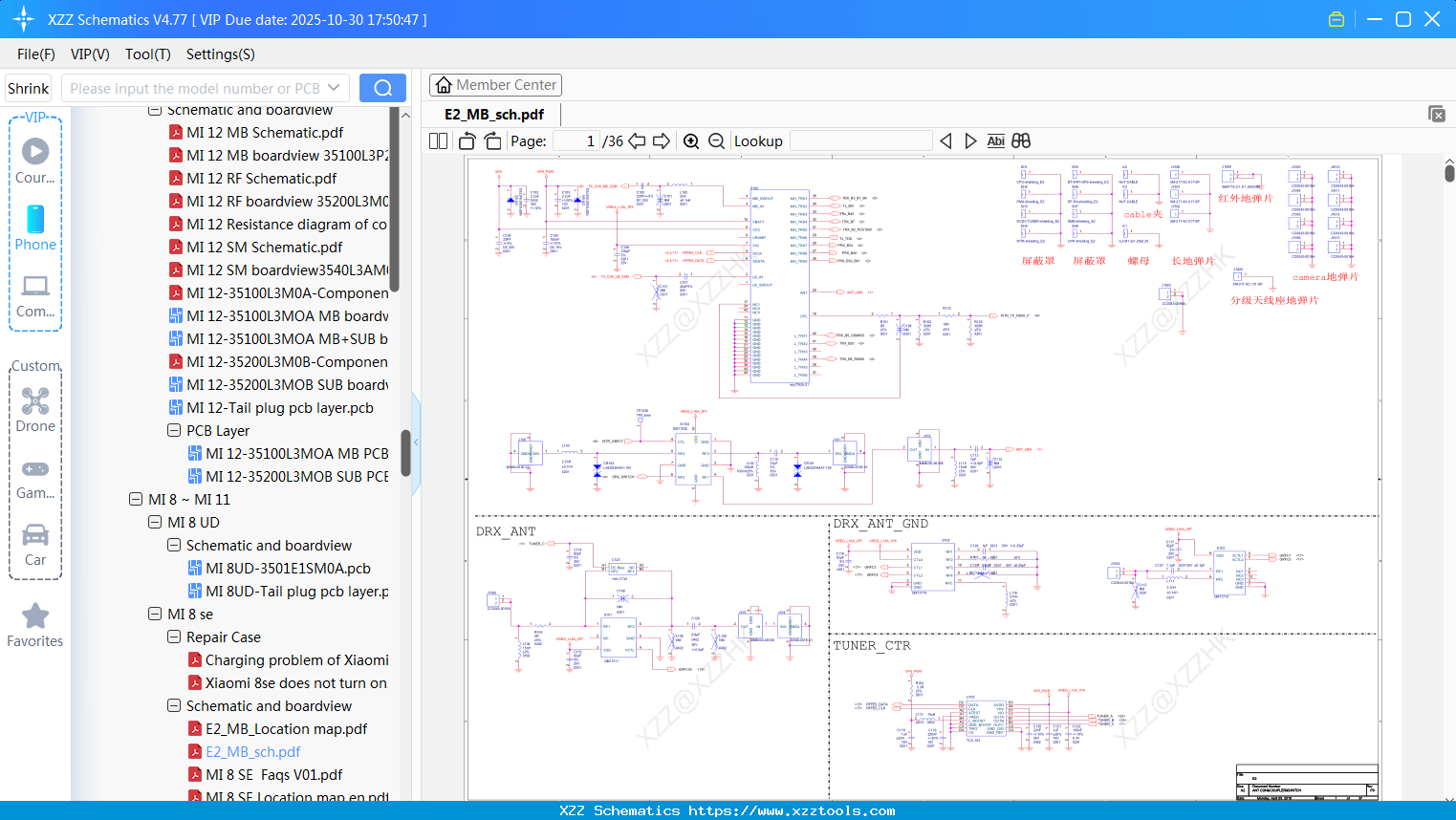Toggle the two-page side panel view icon

pyautogui.click(x=439, y=141)
